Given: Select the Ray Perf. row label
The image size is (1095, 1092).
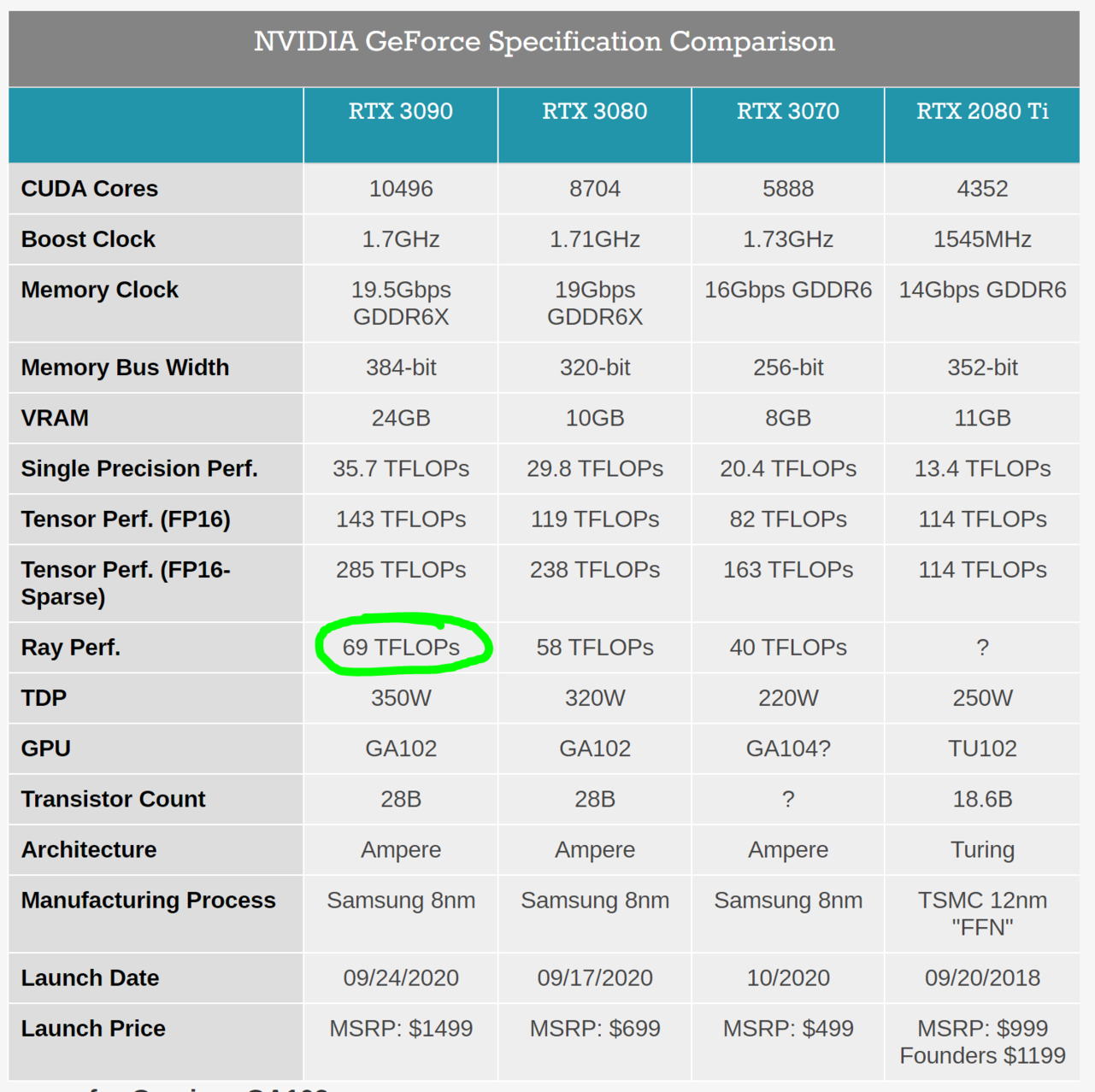Looking at the screenshot, I should 71,648.
